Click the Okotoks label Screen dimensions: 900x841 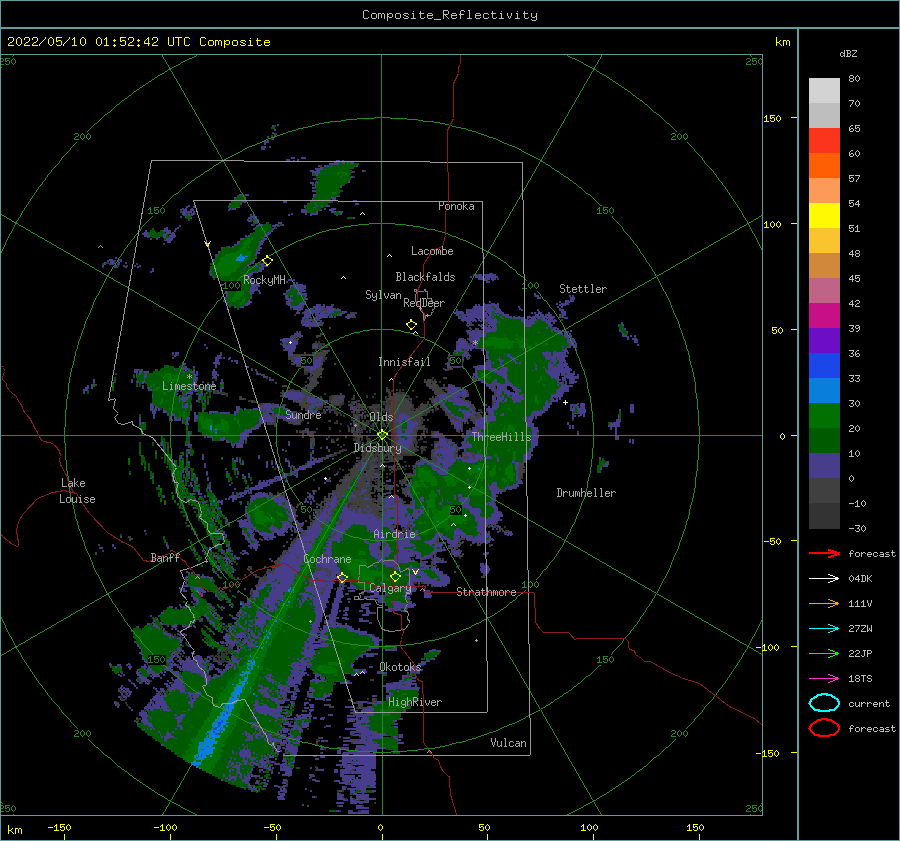(x=400, y=667)
